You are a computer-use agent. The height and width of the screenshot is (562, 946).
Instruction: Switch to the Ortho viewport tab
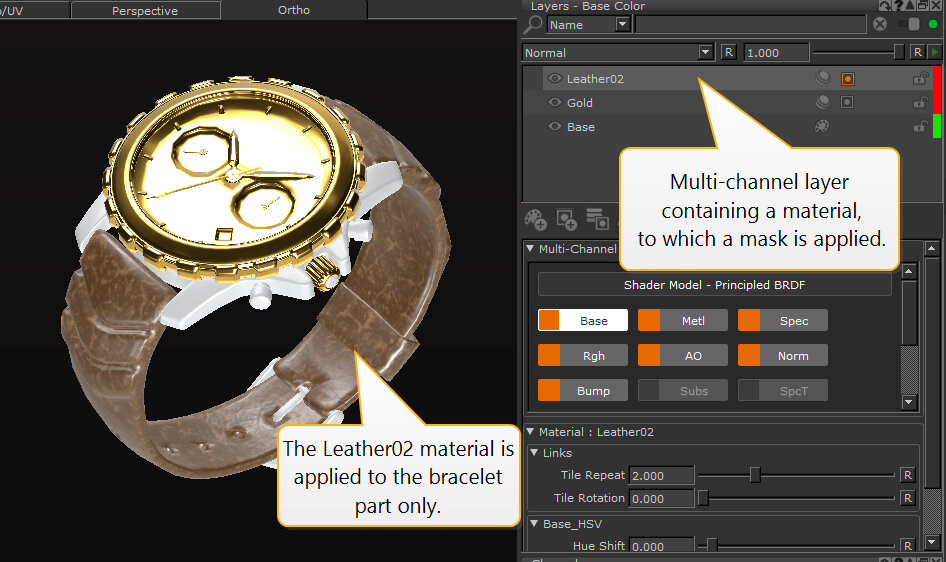(x=293, y=11)
